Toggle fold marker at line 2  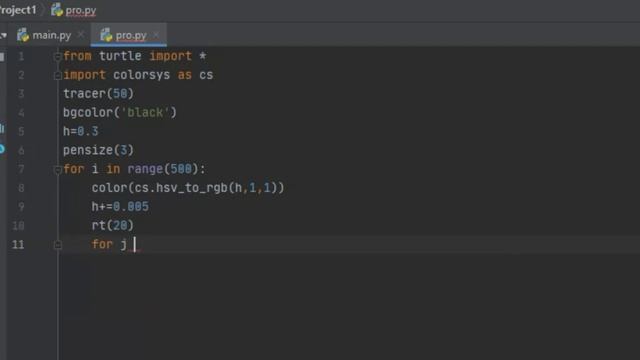pyautogui.click(x=58, y=76)
